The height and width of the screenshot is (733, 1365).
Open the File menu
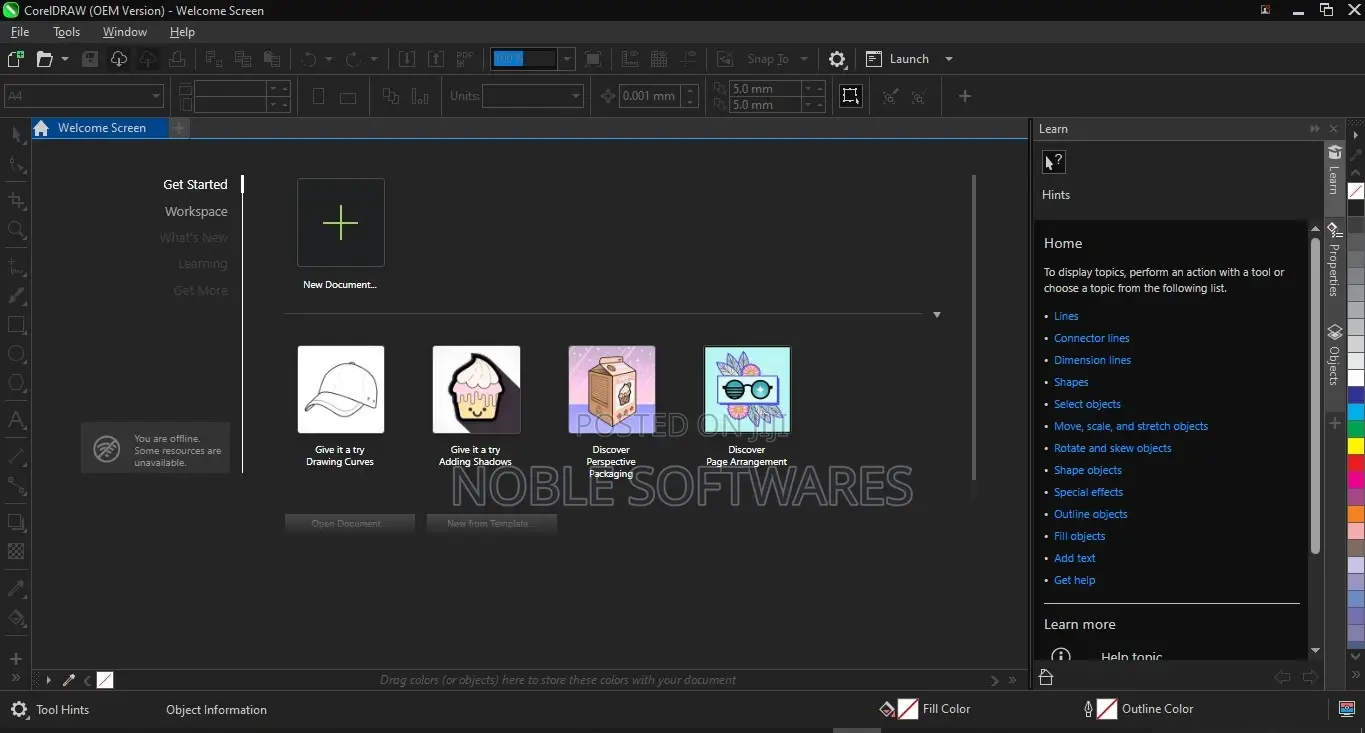20,32
